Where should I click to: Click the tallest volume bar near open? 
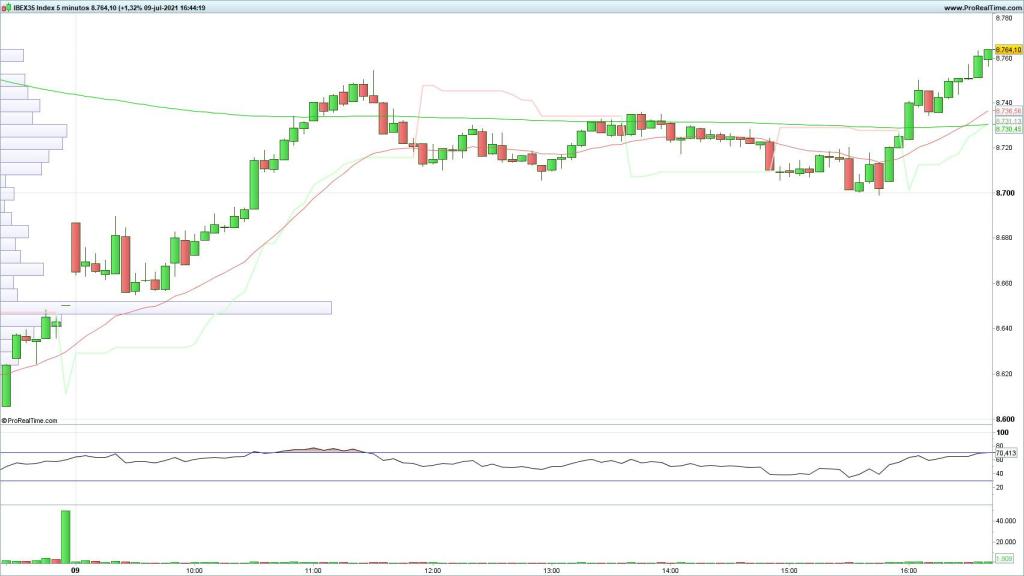point(66,537)
